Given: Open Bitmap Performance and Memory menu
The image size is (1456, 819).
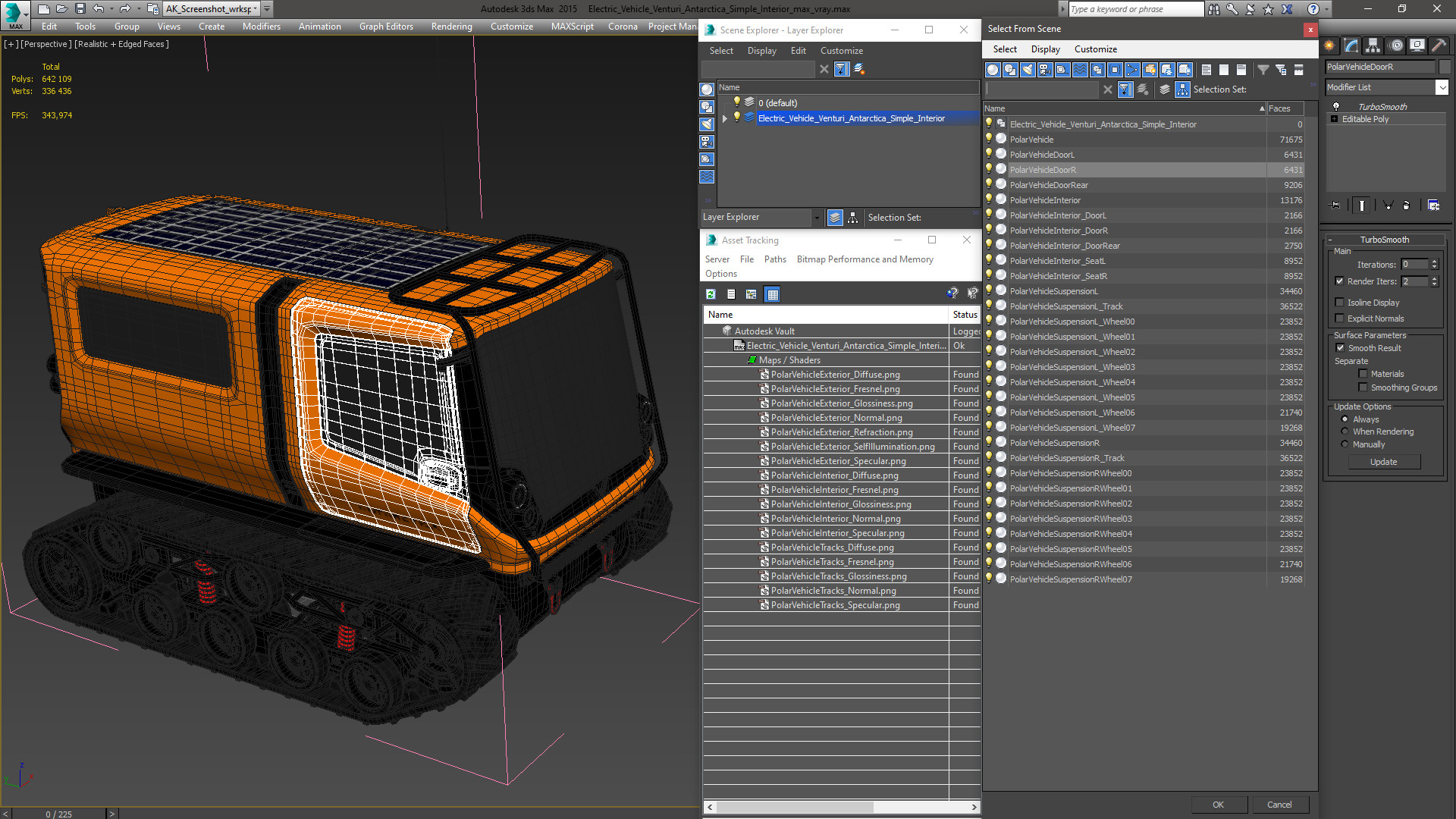Looking at the screenshot, I should (864, 259).
